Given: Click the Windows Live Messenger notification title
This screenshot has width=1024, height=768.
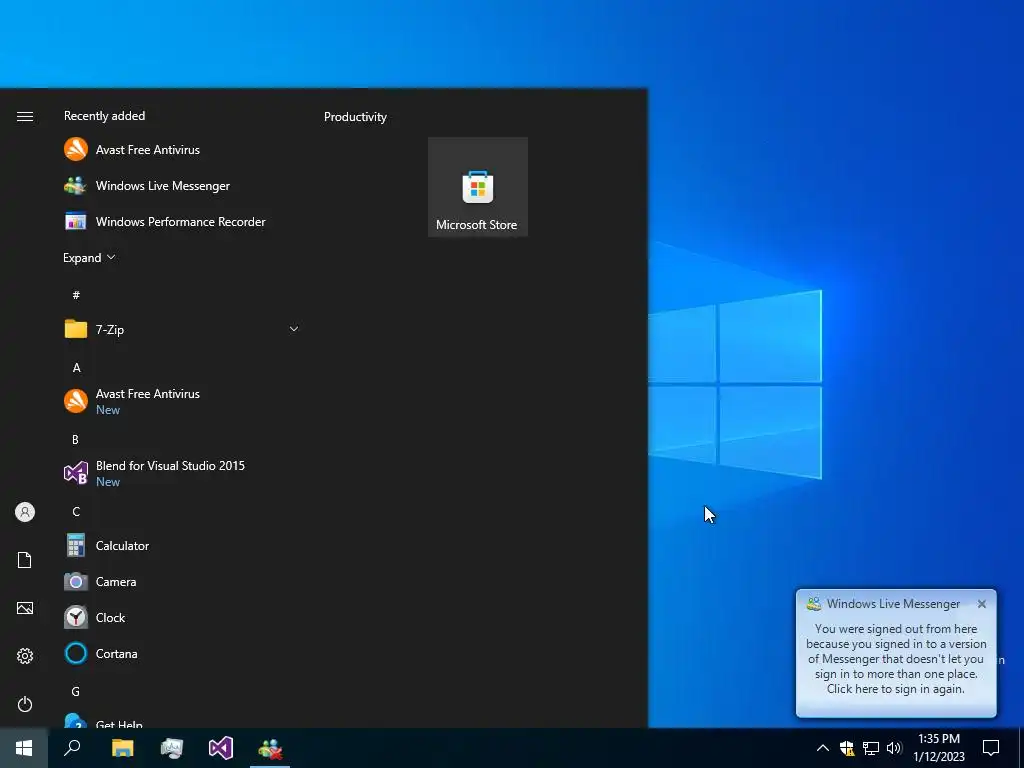Looking at the screenshot, I should click(x=893, y=603).
